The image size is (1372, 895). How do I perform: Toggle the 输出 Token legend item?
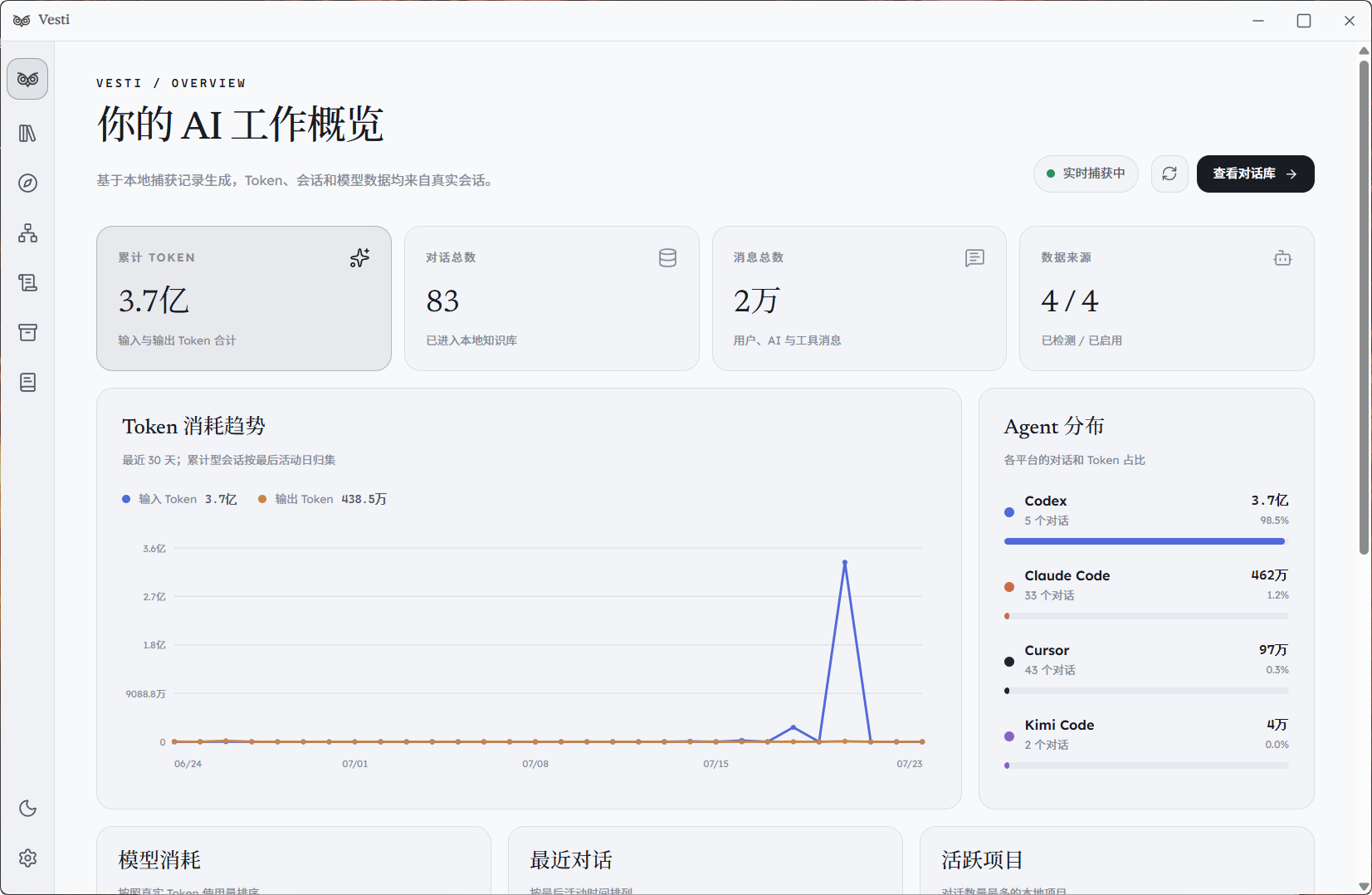click(322, 499)
